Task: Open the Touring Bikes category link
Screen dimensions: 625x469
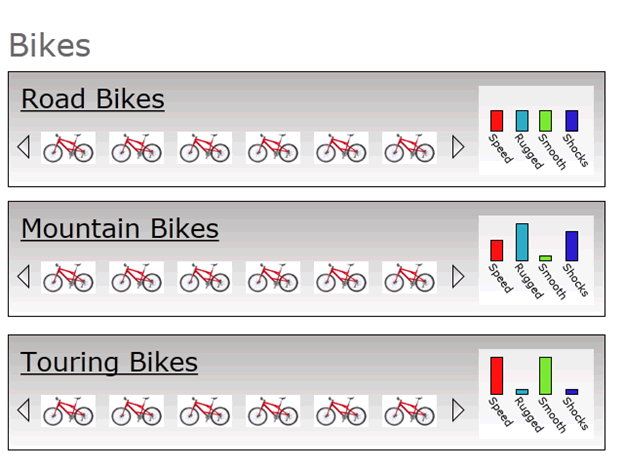Action: click(x=109, y=362)
